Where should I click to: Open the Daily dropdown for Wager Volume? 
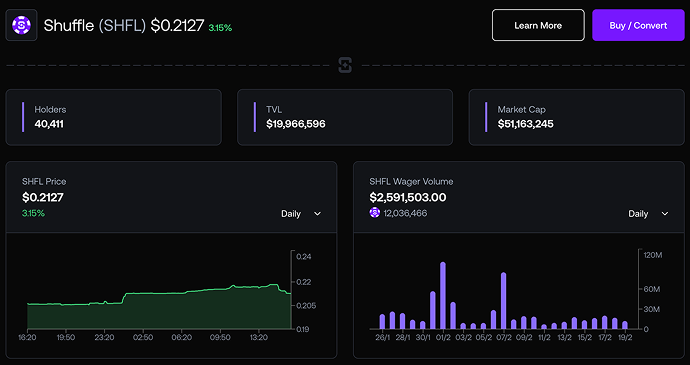tap(649, 214)
